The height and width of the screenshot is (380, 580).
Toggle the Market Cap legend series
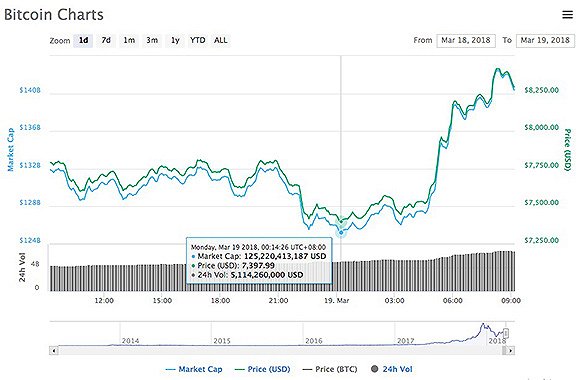(194, 369)
